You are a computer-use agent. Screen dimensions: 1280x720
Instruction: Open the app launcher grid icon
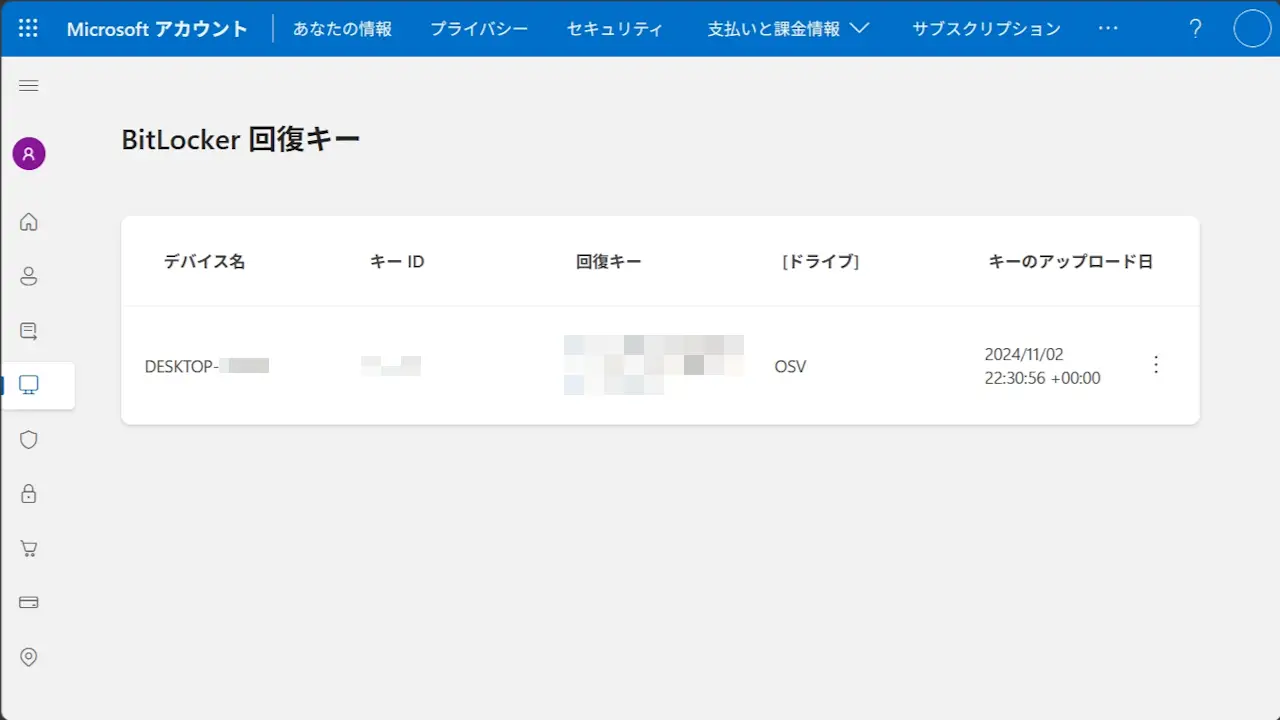(28, 28)
